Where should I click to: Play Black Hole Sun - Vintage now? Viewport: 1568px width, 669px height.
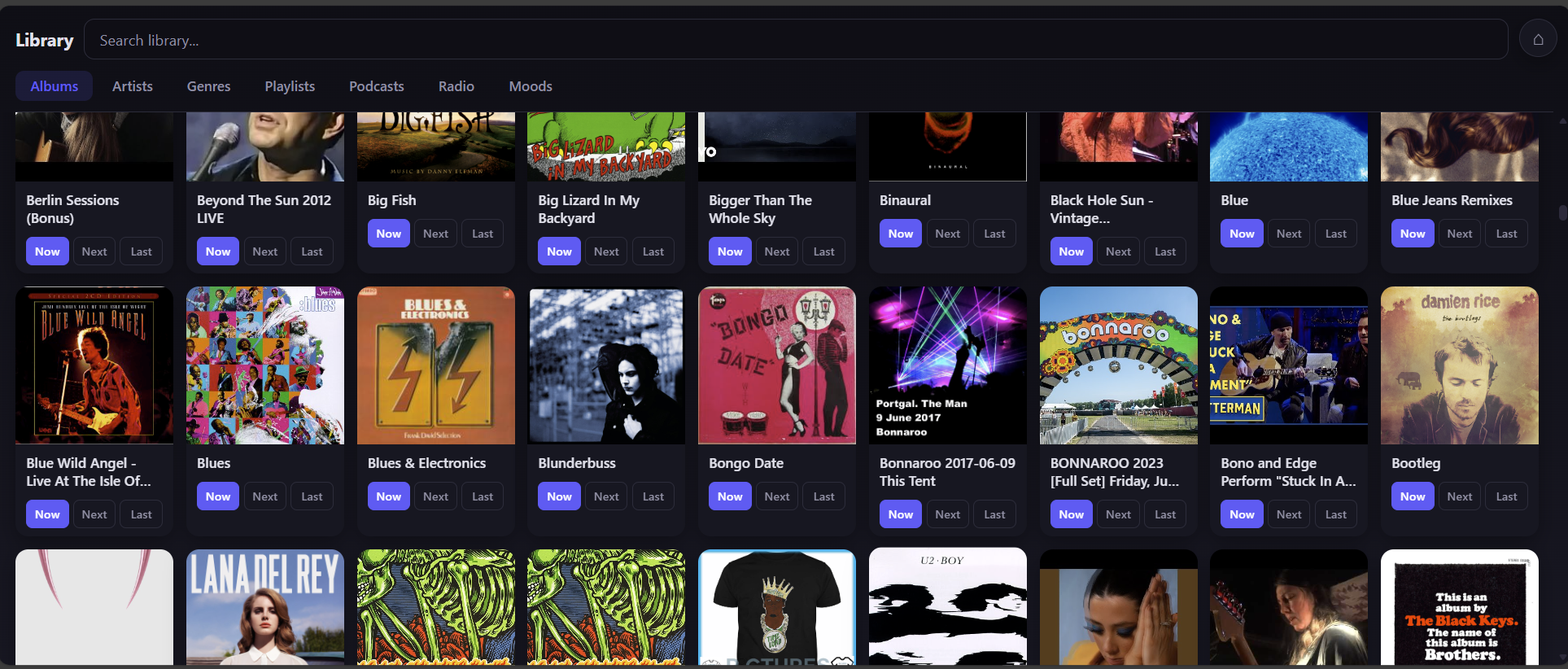(1072, 251)
